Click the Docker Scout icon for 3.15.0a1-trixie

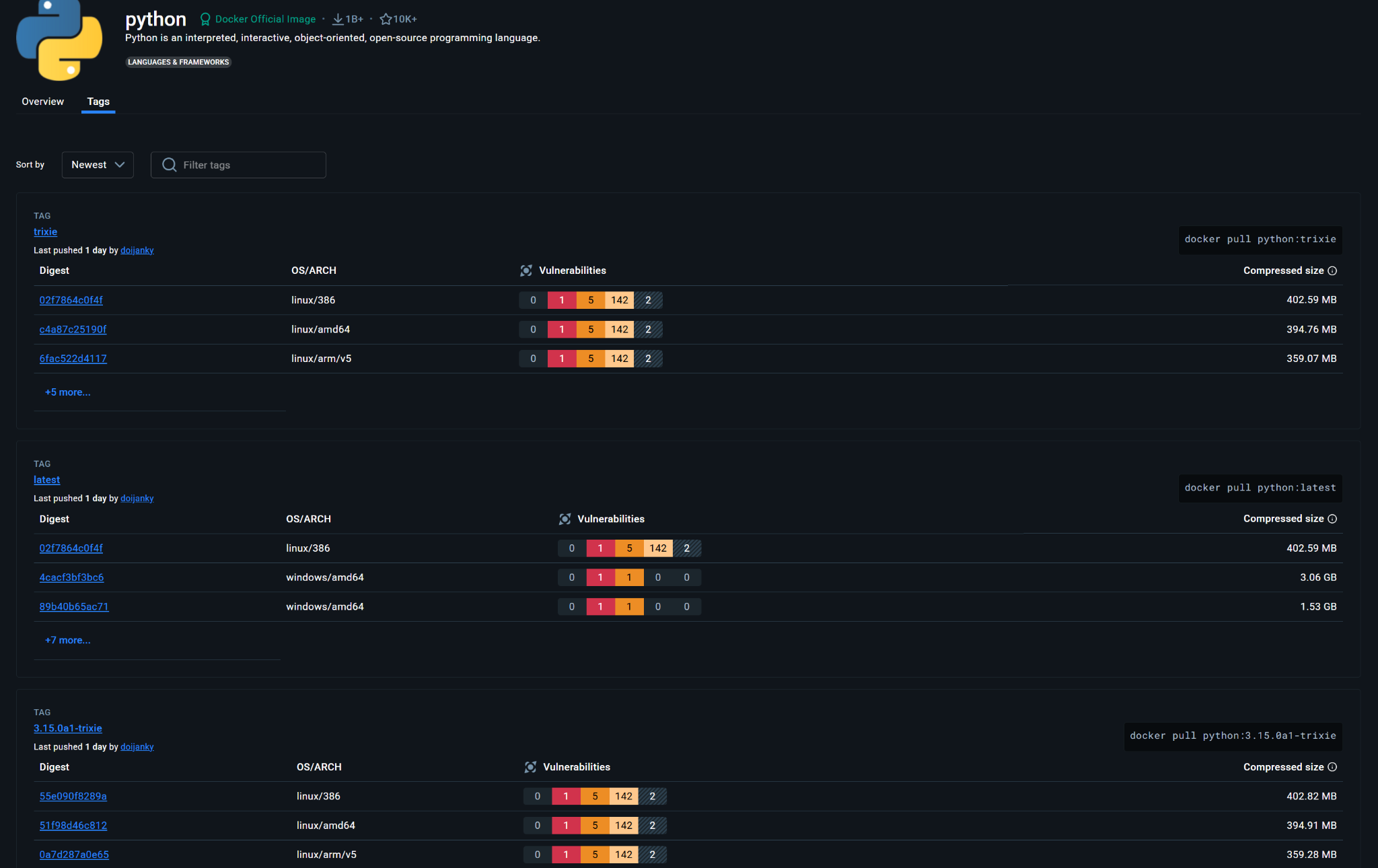click(x=530, y=767)
